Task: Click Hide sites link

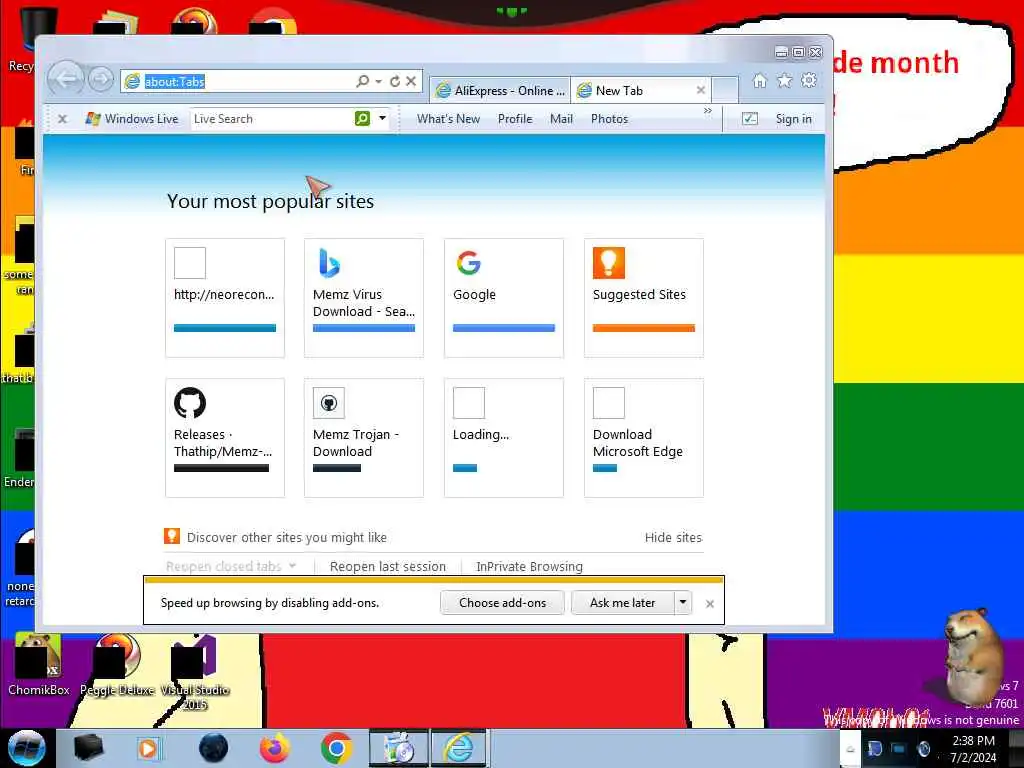Action: click(673, 537)
